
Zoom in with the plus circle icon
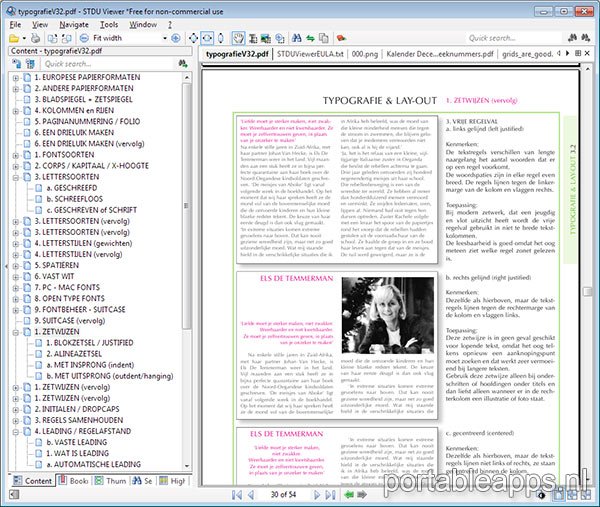pos(176,38)
